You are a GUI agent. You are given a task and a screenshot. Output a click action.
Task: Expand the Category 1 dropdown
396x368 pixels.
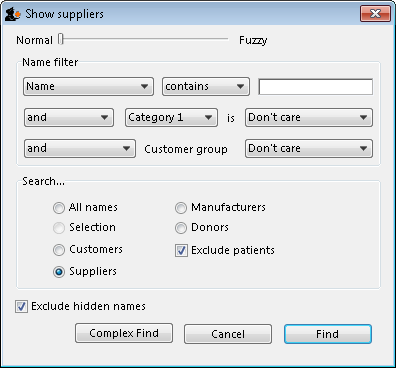point(171,117)
